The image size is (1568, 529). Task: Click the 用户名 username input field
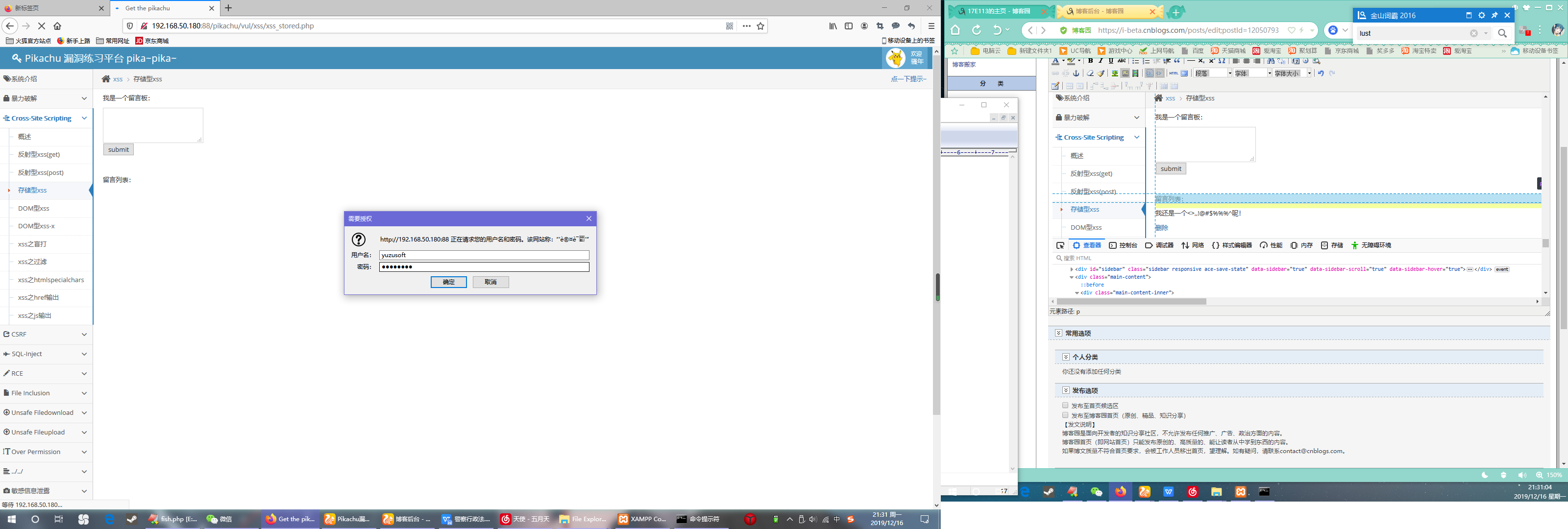[x=484, y=255]
